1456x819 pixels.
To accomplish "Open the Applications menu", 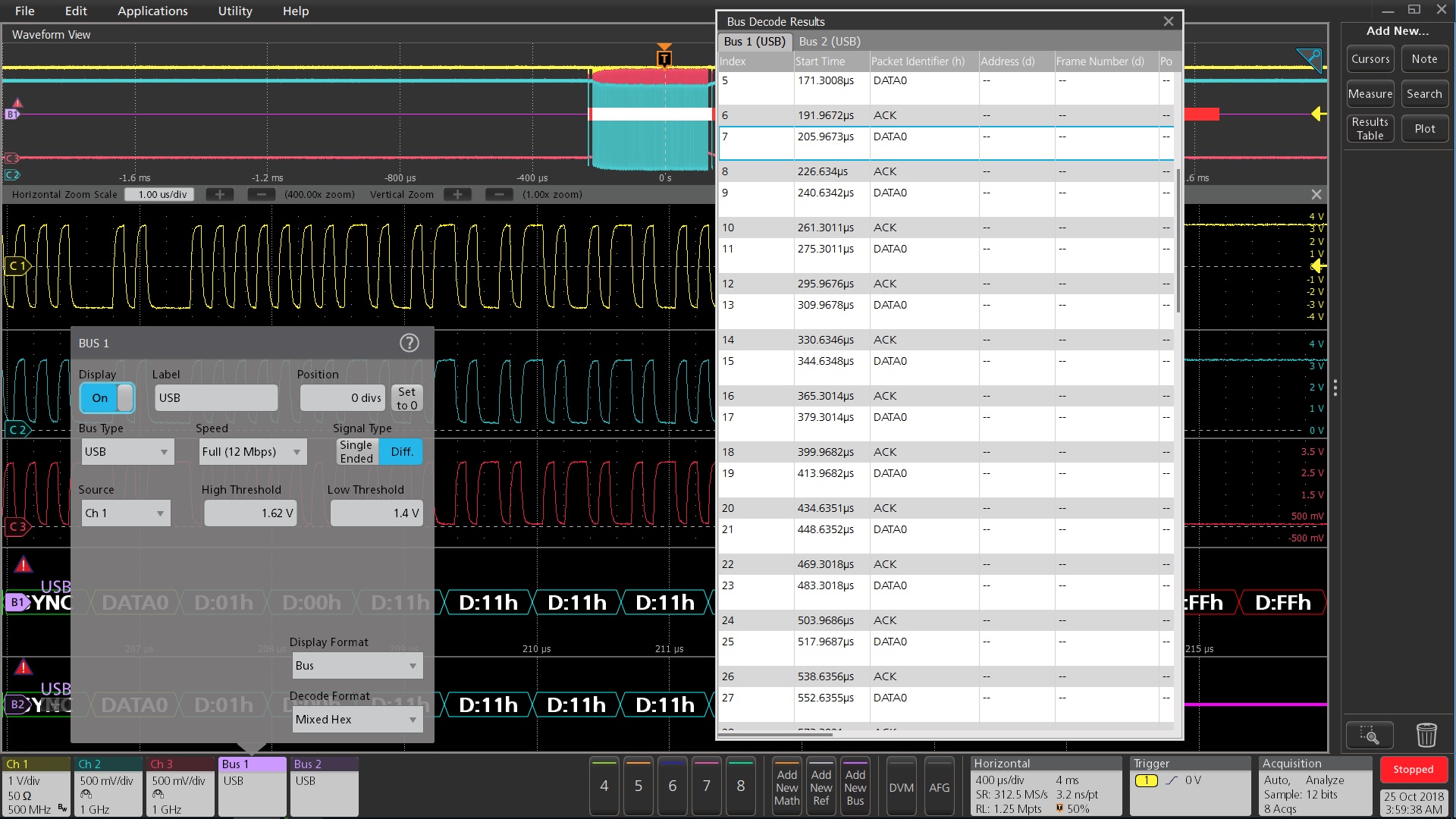I will pos(152,11).
